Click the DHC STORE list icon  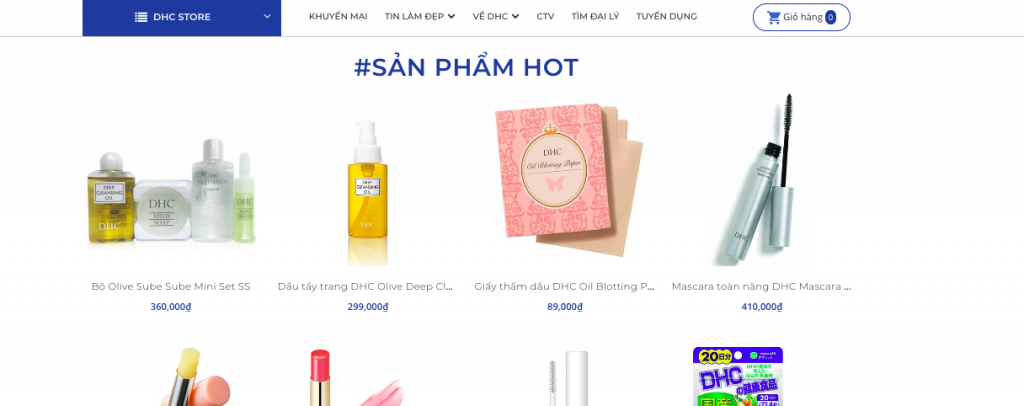point(141,17)
